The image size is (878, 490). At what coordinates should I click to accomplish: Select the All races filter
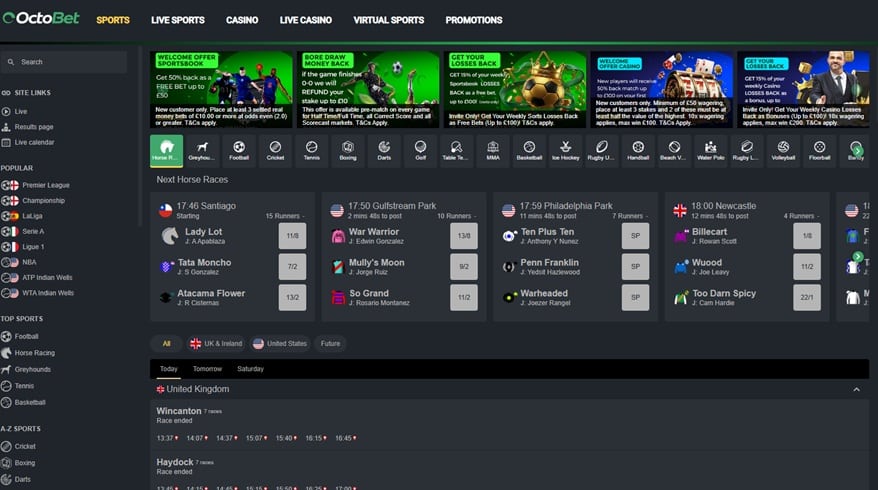(x=166, y=344)
